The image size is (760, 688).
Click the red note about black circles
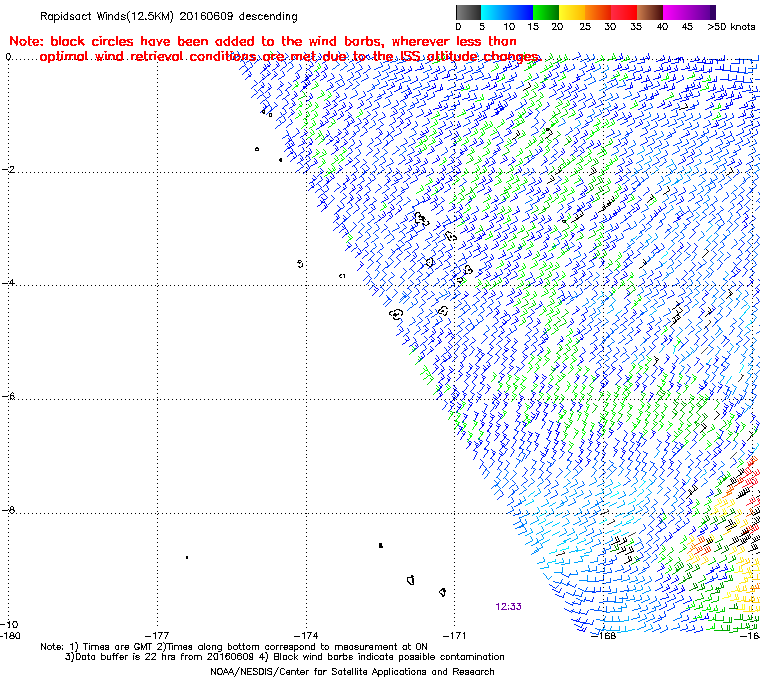[274, 49]
